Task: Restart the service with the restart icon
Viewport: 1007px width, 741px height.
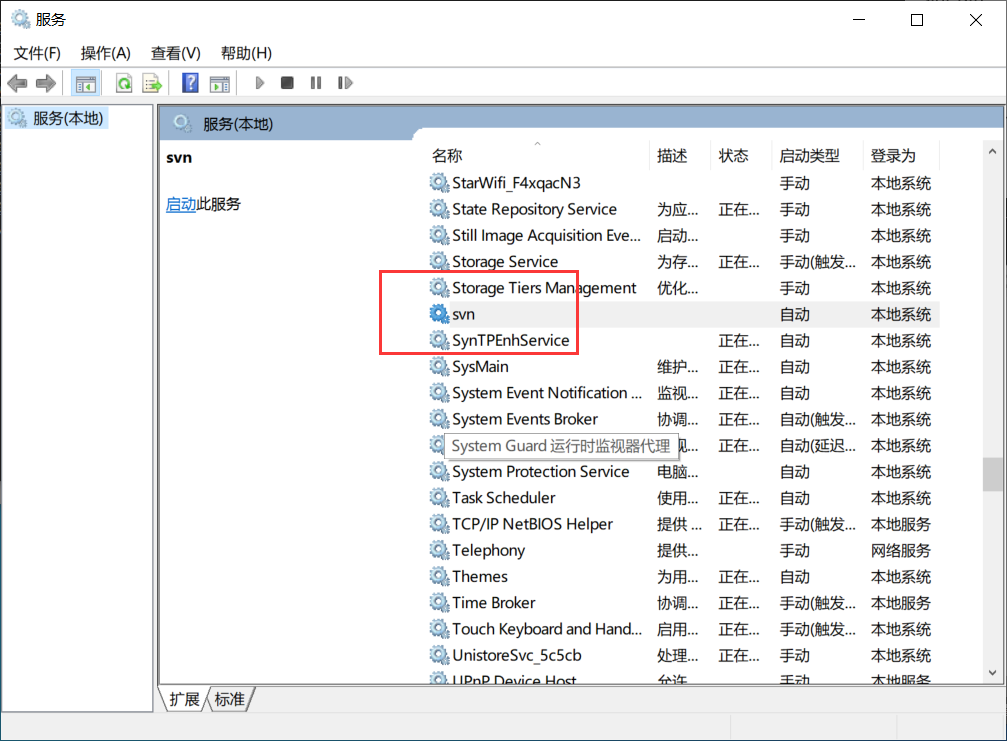Action: tap(345, 83)
